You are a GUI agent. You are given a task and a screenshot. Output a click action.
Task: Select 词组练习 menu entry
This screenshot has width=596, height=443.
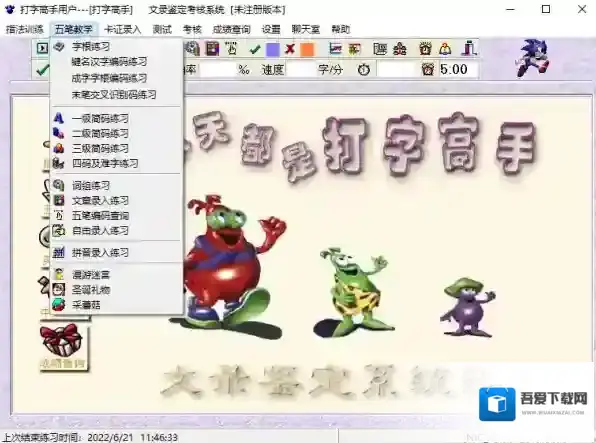116,186
